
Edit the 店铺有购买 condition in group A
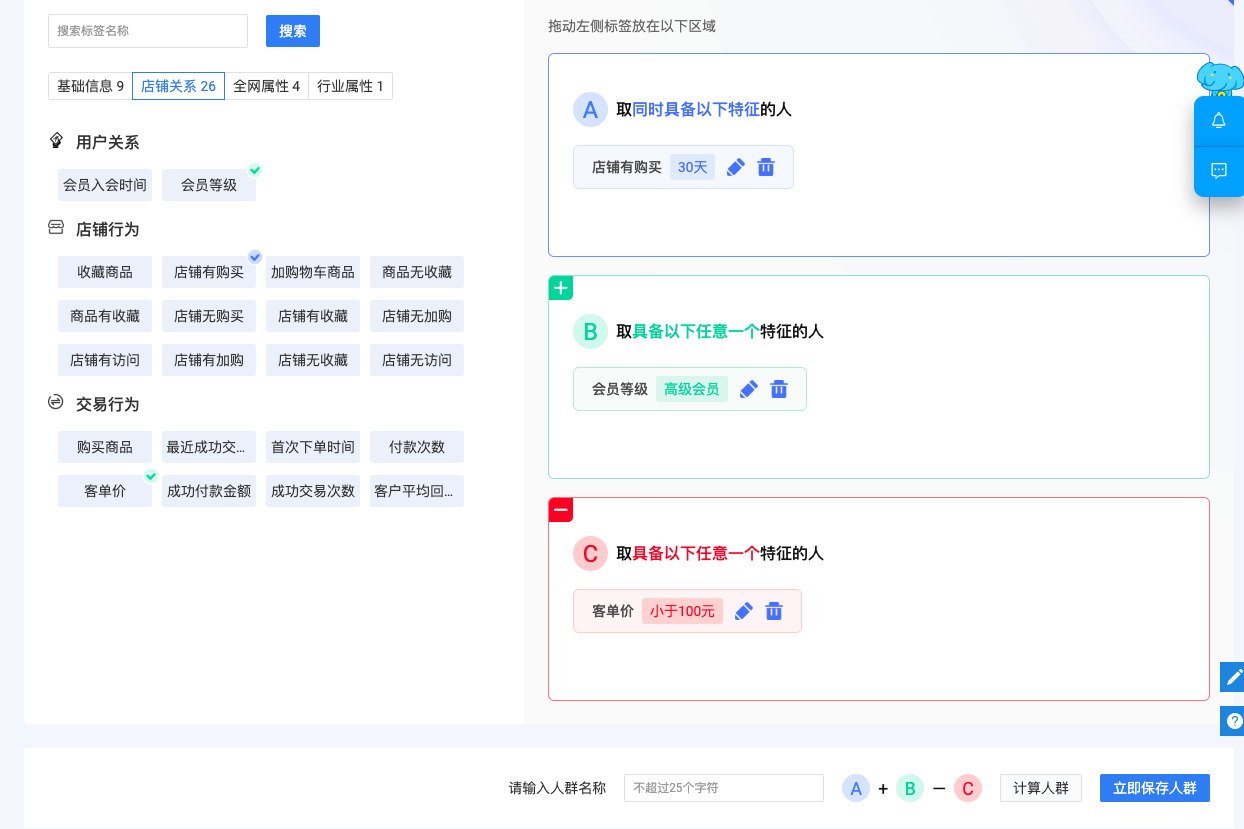736,167
